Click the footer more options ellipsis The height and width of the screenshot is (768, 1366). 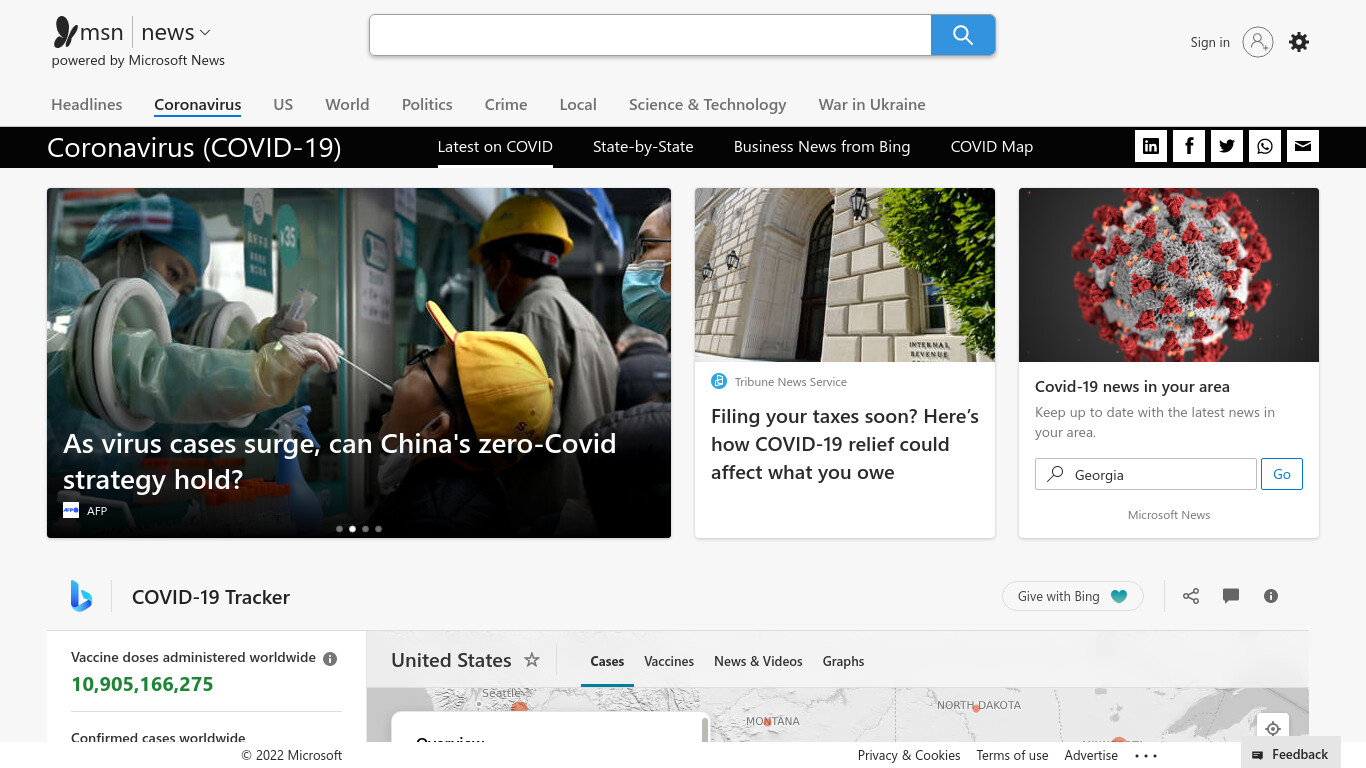tap(1146, 756)
